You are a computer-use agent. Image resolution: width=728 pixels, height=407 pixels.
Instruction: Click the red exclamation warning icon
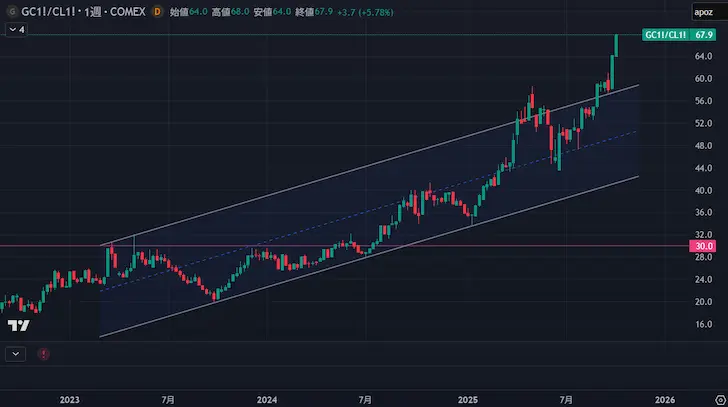(43, 353)
